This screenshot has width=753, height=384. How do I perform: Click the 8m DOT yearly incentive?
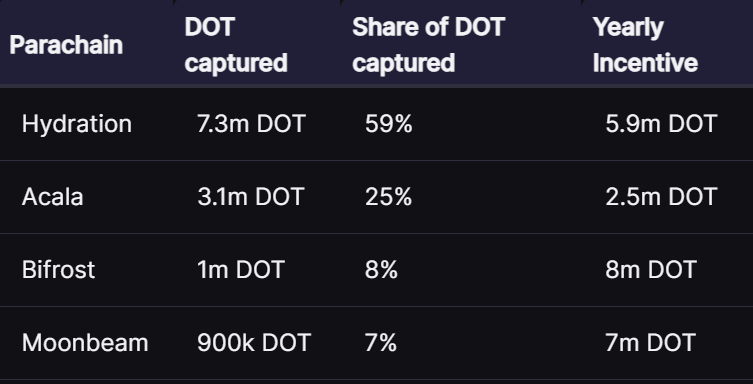651,270
